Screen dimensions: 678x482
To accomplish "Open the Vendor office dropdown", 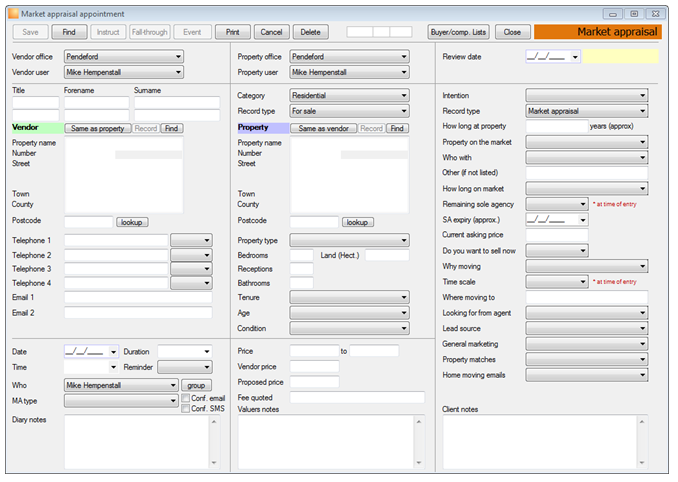I will point(124,57).
